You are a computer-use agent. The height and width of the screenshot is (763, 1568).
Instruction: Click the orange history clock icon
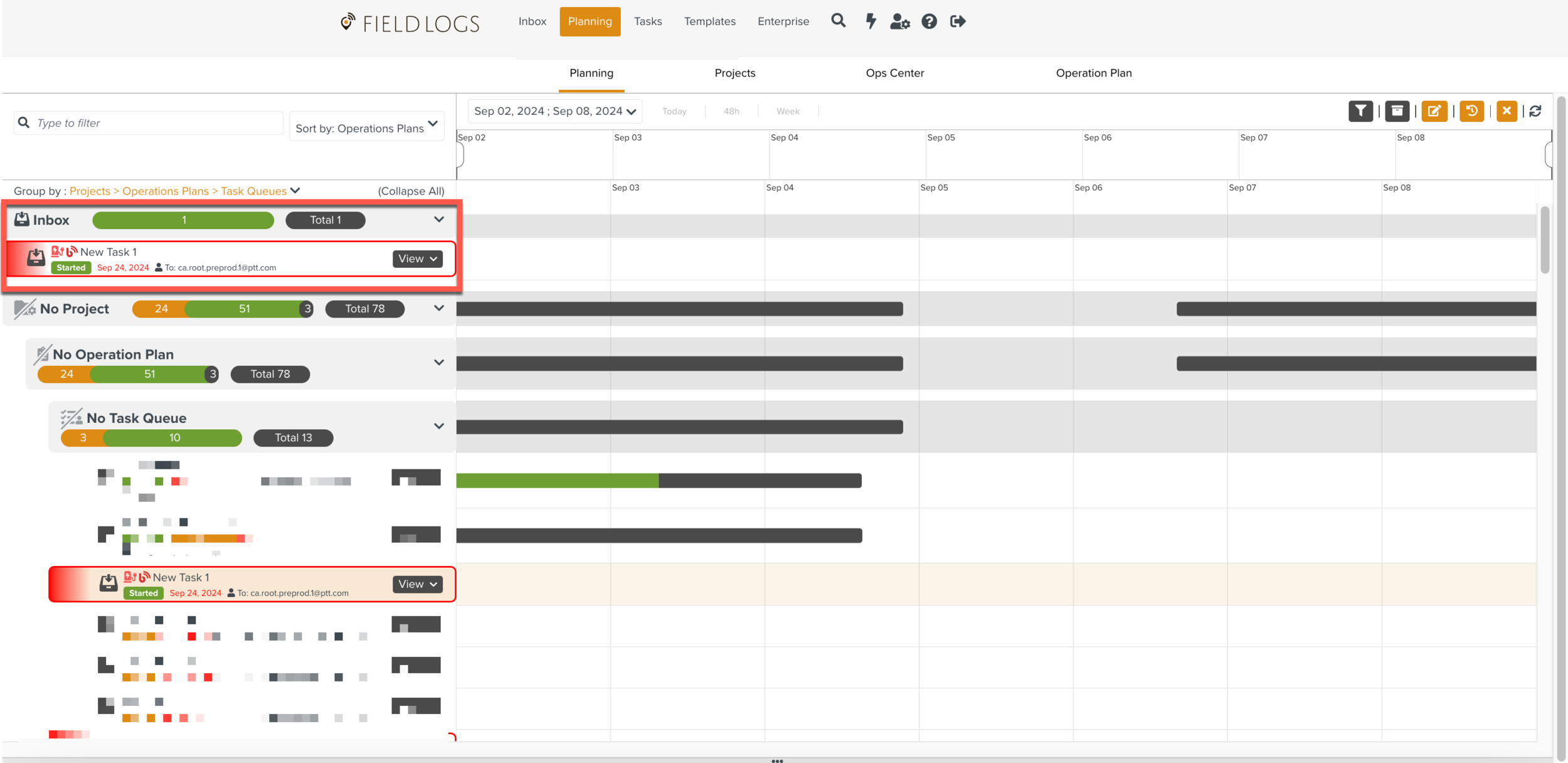[1471, 111]
